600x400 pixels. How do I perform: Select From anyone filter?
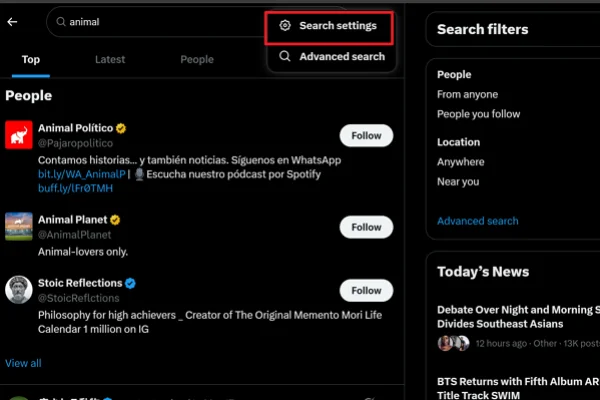click(467, 95)
